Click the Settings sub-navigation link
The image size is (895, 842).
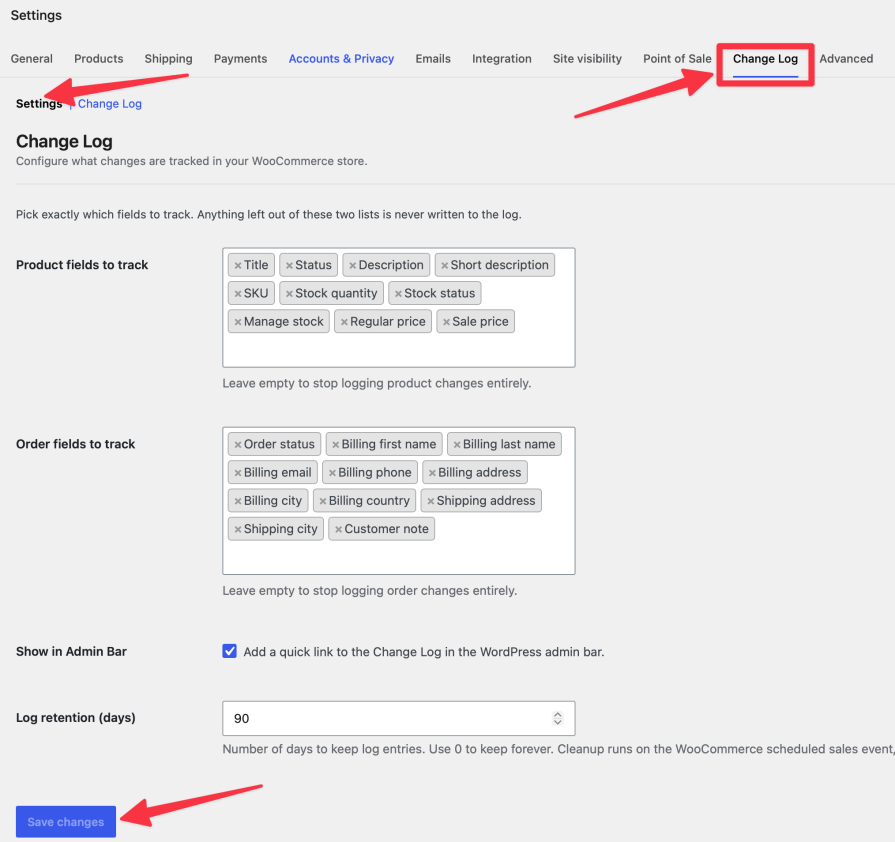point(39,104)
